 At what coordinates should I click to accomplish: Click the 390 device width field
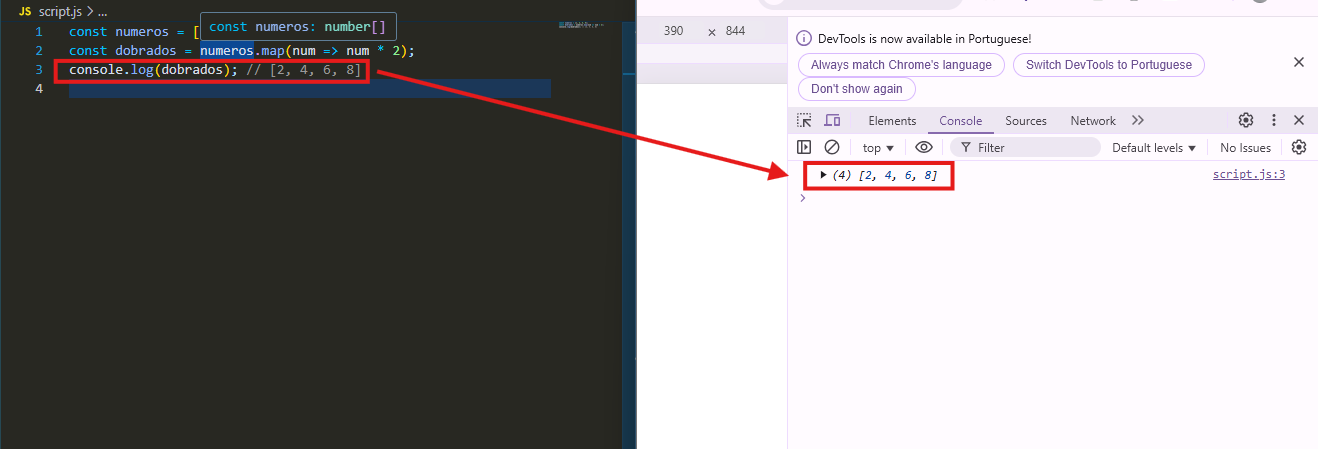673,31
